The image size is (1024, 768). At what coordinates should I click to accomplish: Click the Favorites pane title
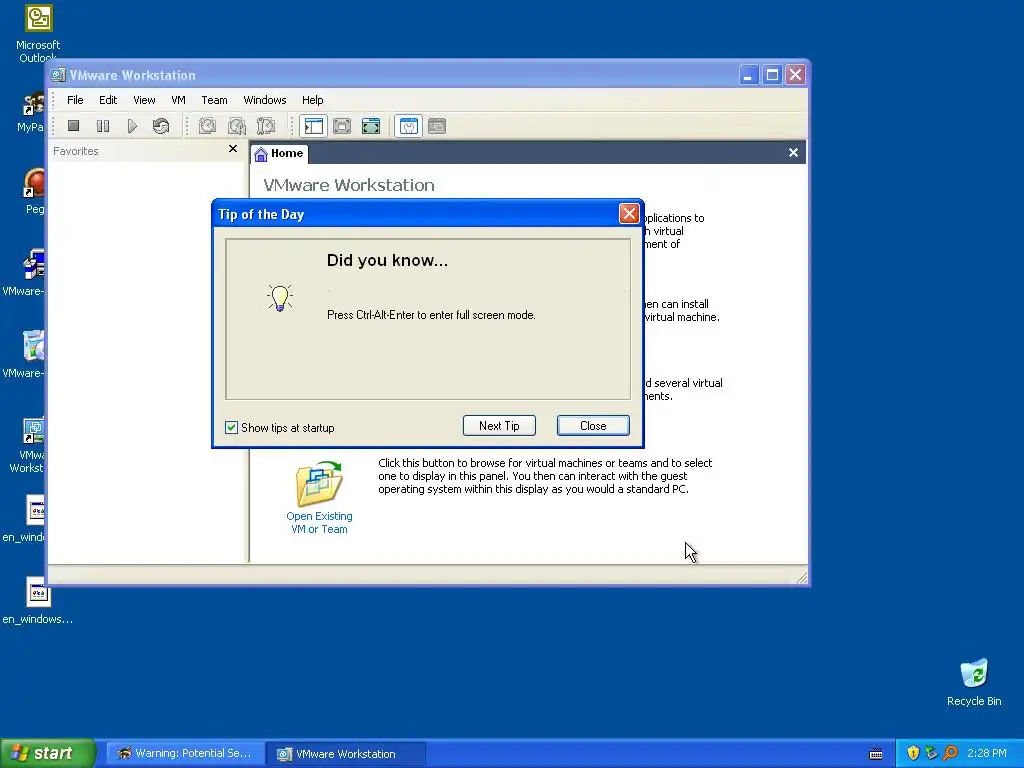[76, 151]
